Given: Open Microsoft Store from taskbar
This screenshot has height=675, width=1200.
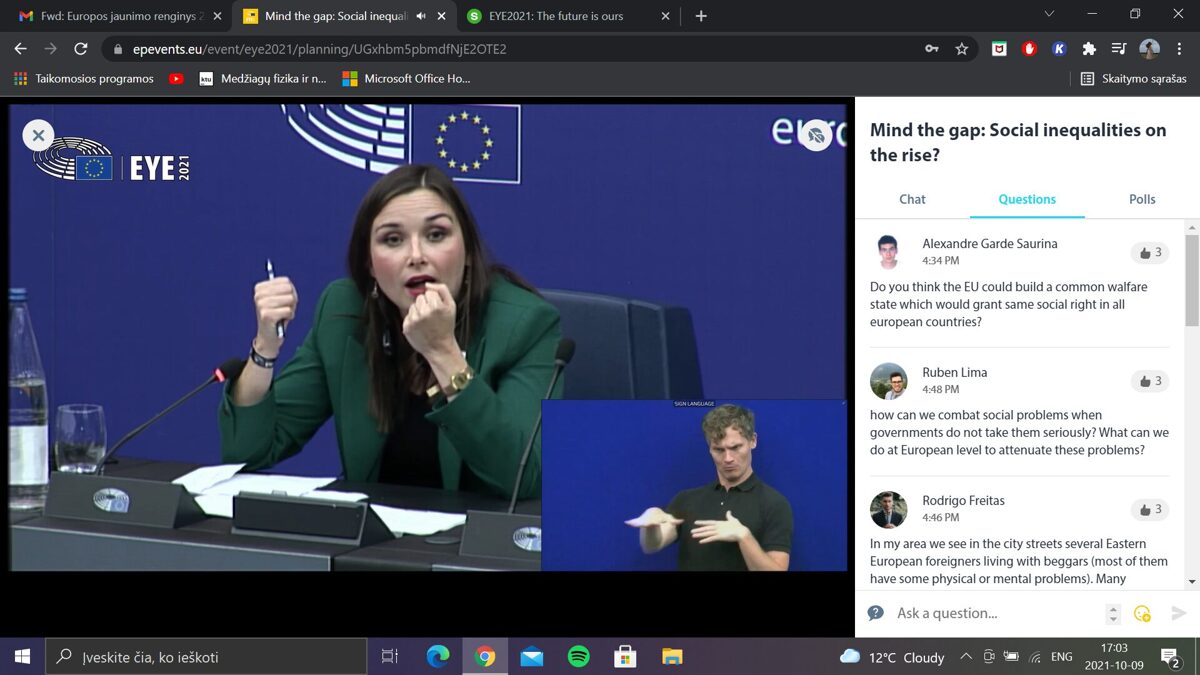Looking at the screenshot, I should pyautogui.click(x=625, y=657).
